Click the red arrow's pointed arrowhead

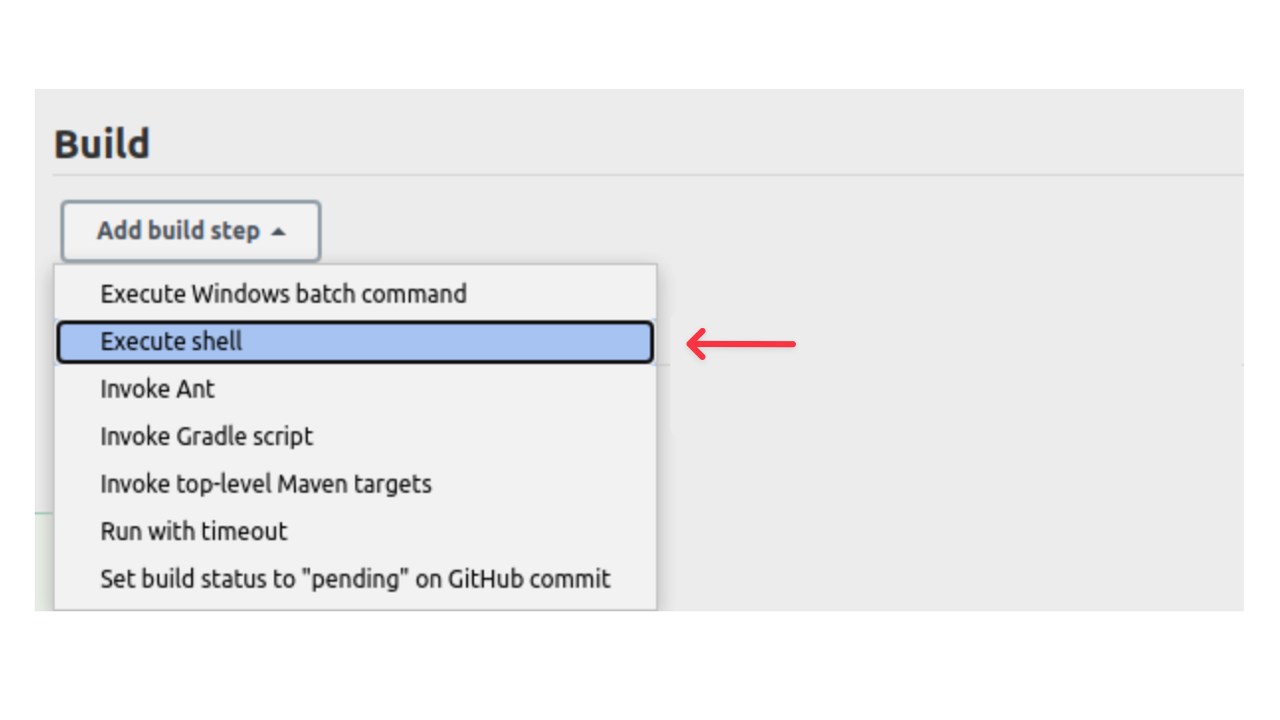tap(694, 344)
